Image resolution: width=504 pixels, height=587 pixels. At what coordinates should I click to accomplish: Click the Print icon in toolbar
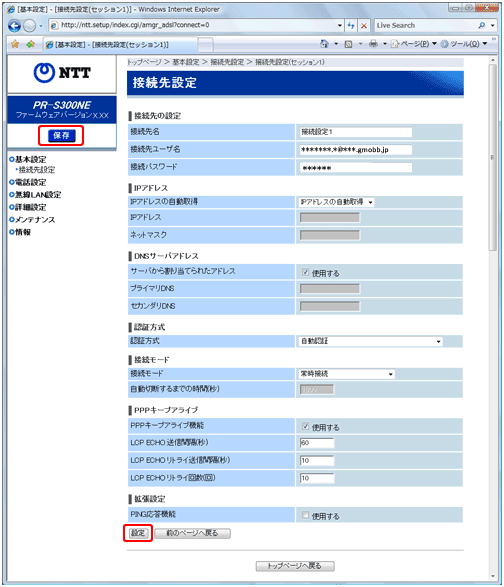pyautogui.click(x=373, y=44)
